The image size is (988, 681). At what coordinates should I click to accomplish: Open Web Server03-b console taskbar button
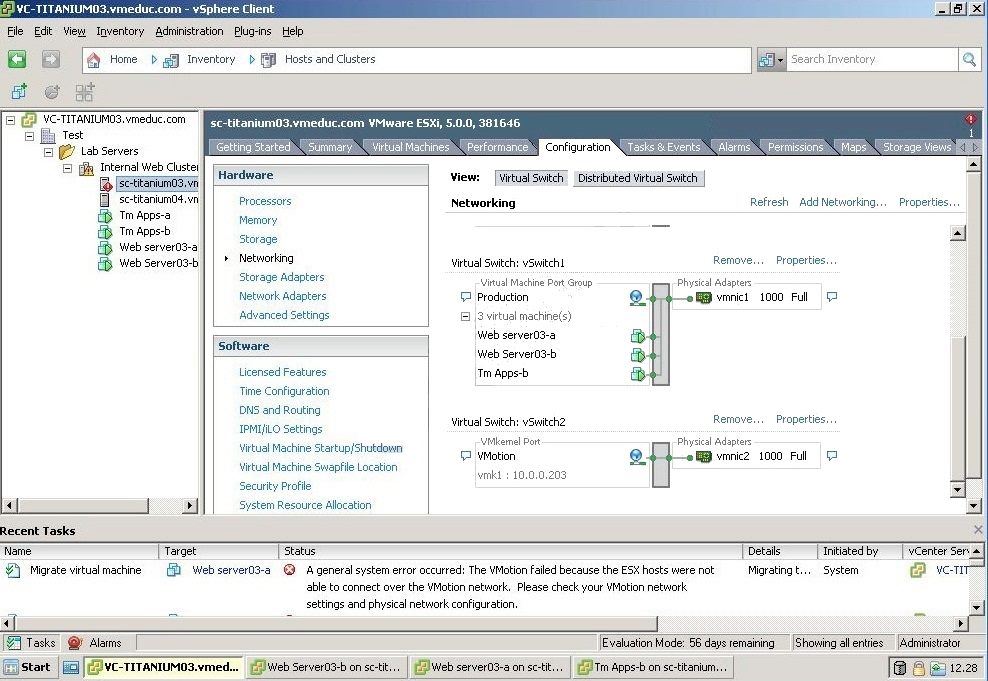point(326,667)
